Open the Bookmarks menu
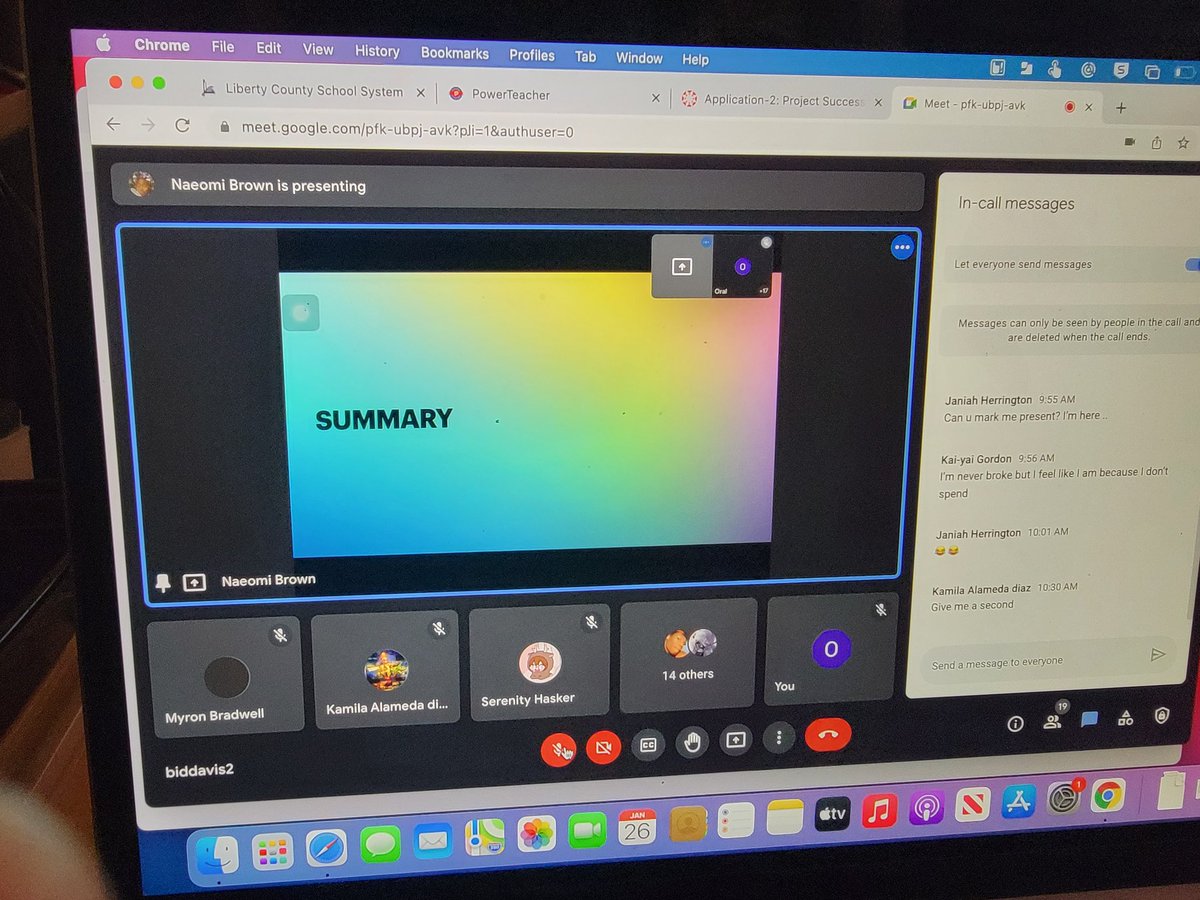Image resolution: width=1200 pixels, height=900 pixels. 455,53
